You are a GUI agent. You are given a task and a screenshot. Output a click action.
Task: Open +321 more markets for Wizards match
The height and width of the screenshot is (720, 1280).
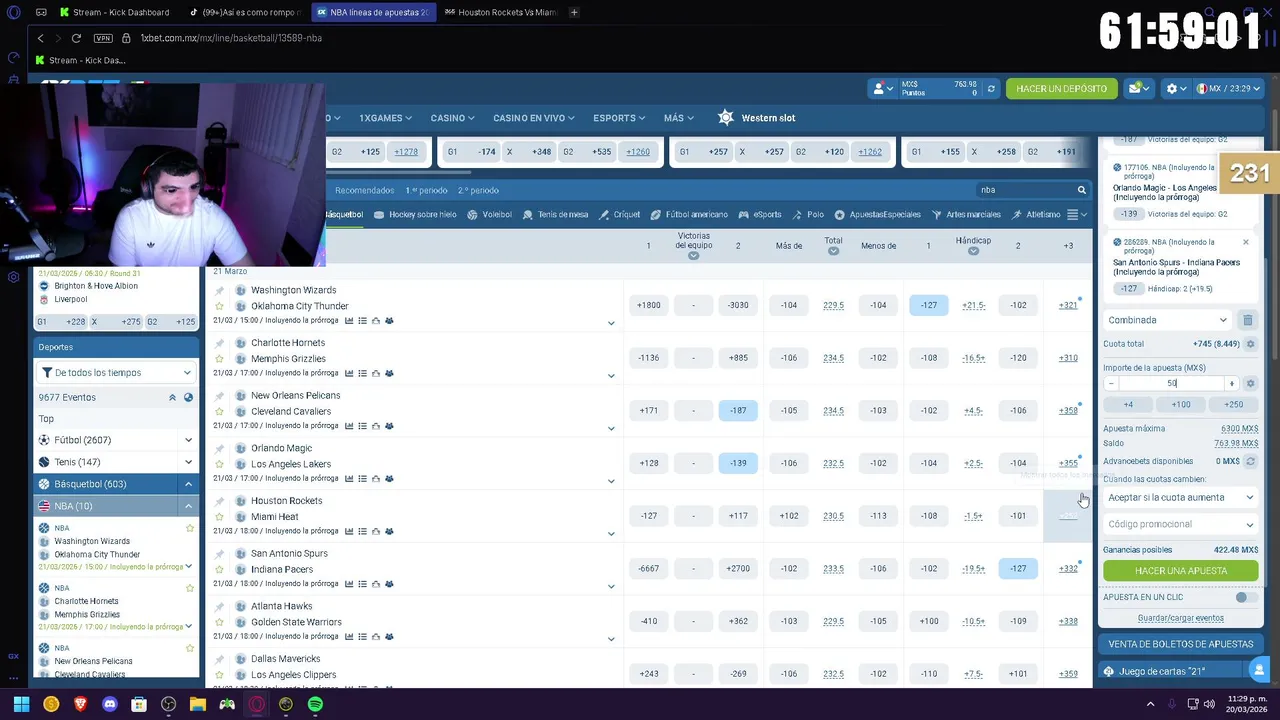pyautogui.click(x=1068, y=305)
